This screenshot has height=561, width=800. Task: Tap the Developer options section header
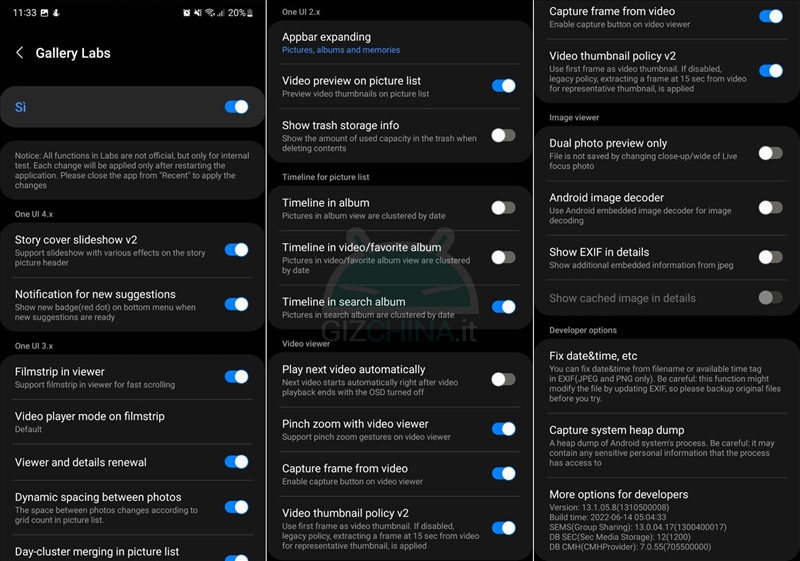(x=583, y=330)
